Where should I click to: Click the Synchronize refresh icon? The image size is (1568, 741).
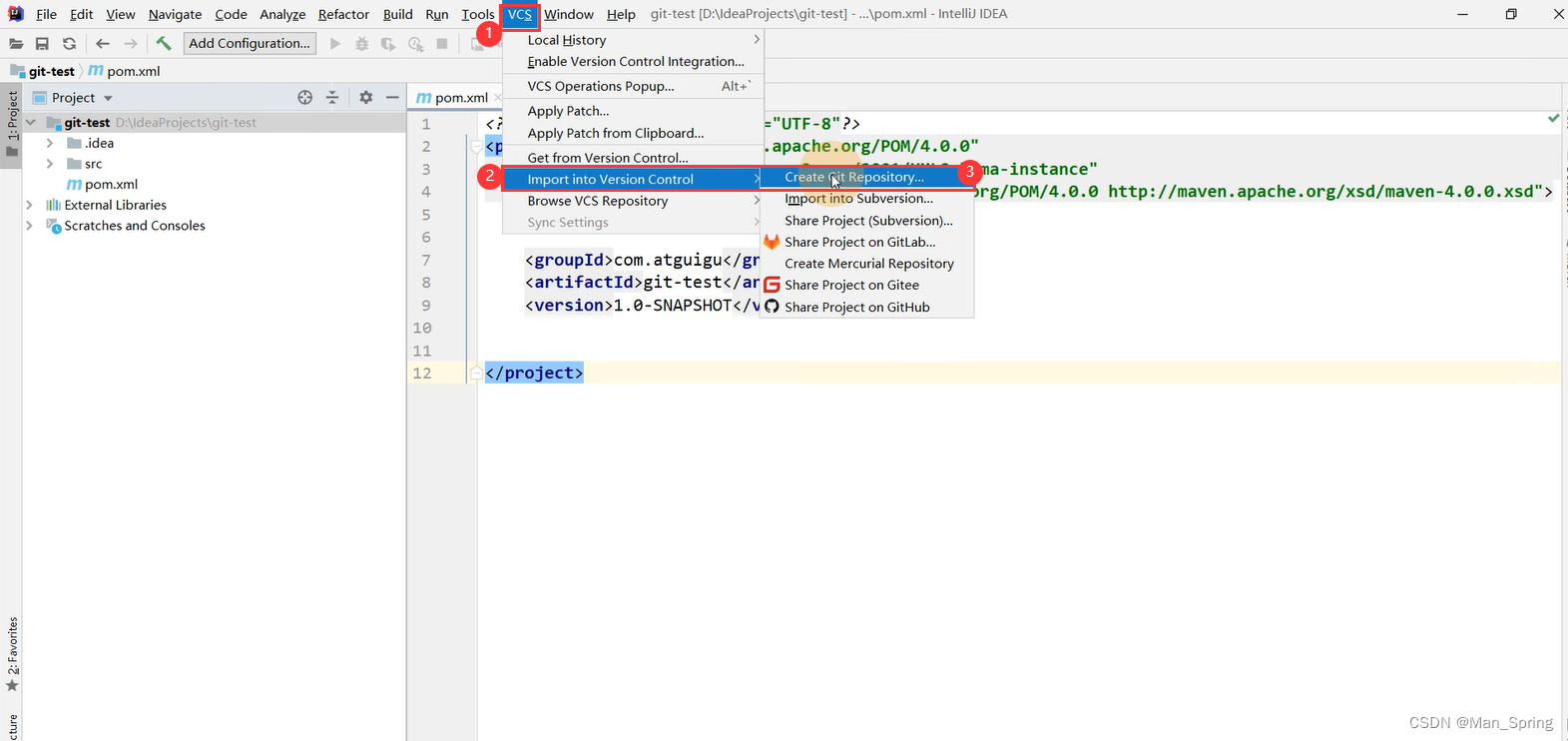(x=69, y=43)
